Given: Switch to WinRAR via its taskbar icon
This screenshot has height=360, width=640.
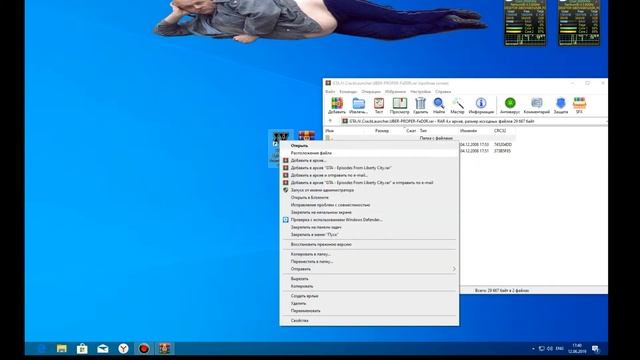Looking at the screenshot, I should 164,349.
